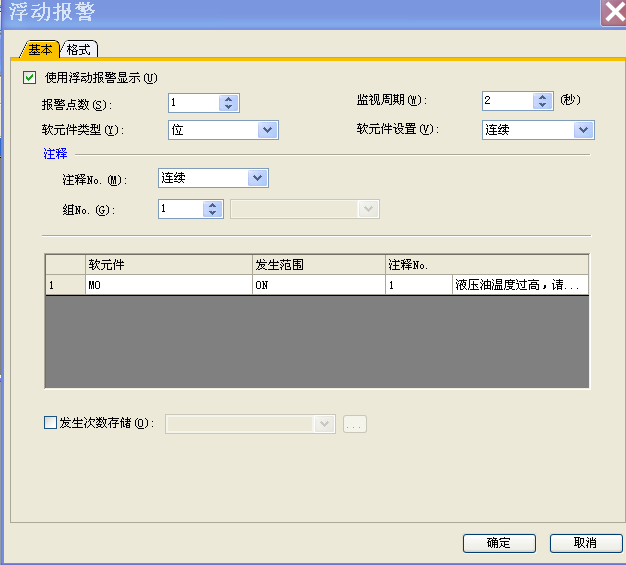Open the 软元件设置 dropdown
The image size is (626, 565).
[x=584, y=129]
